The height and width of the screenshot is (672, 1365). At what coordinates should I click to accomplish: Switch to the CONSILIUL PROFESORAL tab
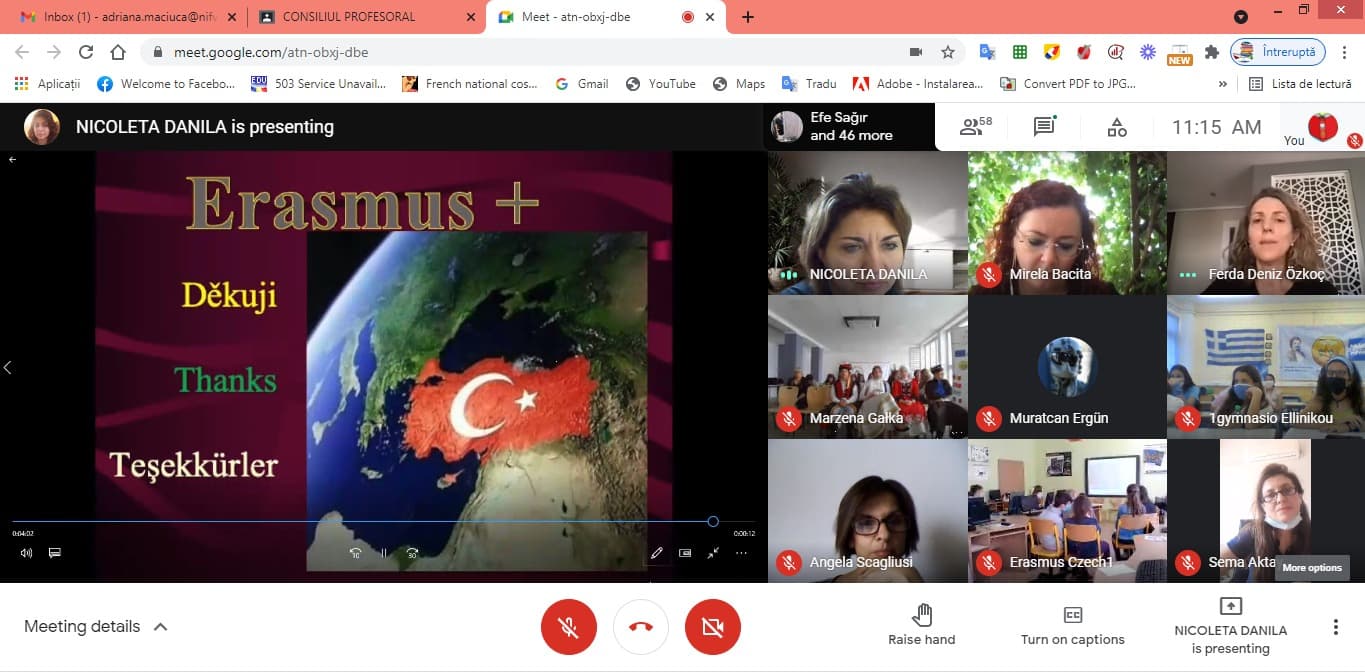pyautogui.click(x=364, y=17)
